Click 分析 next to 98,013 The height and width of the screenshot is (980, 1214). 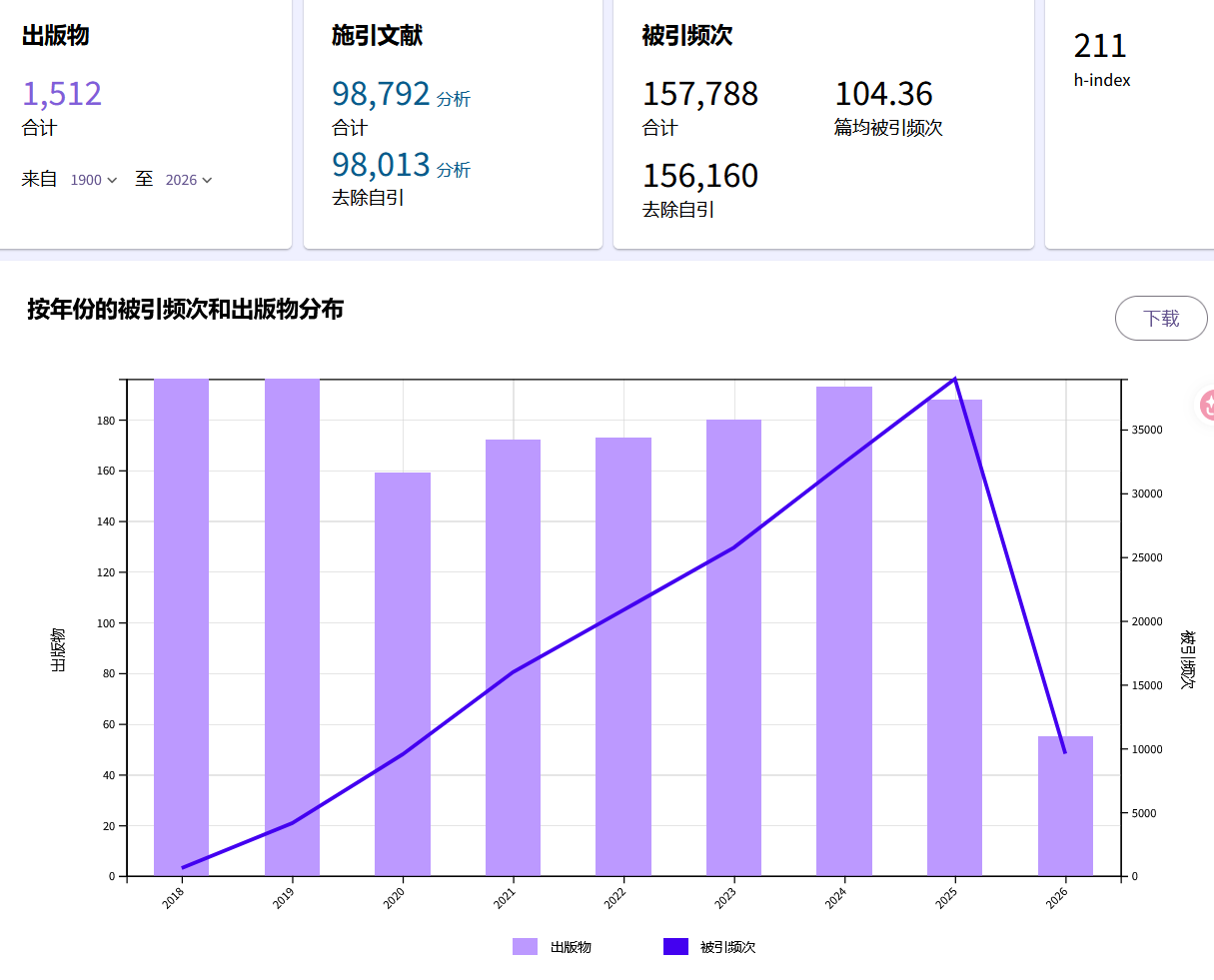coord(454,170)
